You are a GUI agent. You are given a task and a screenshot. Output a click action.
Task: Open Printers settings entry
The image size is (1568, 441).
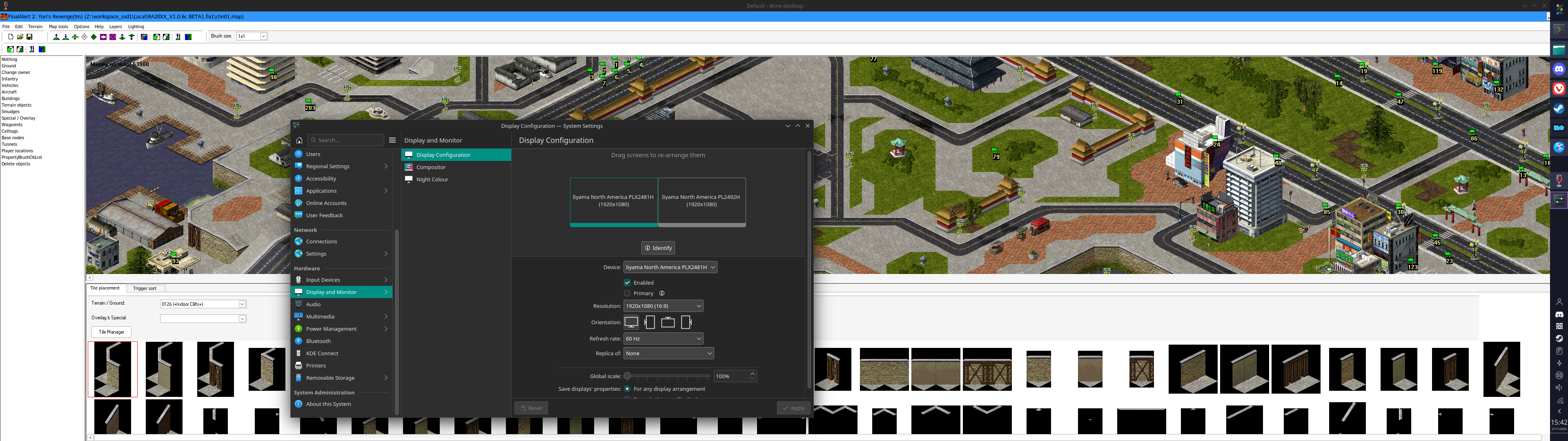click(x=341, y=365)
